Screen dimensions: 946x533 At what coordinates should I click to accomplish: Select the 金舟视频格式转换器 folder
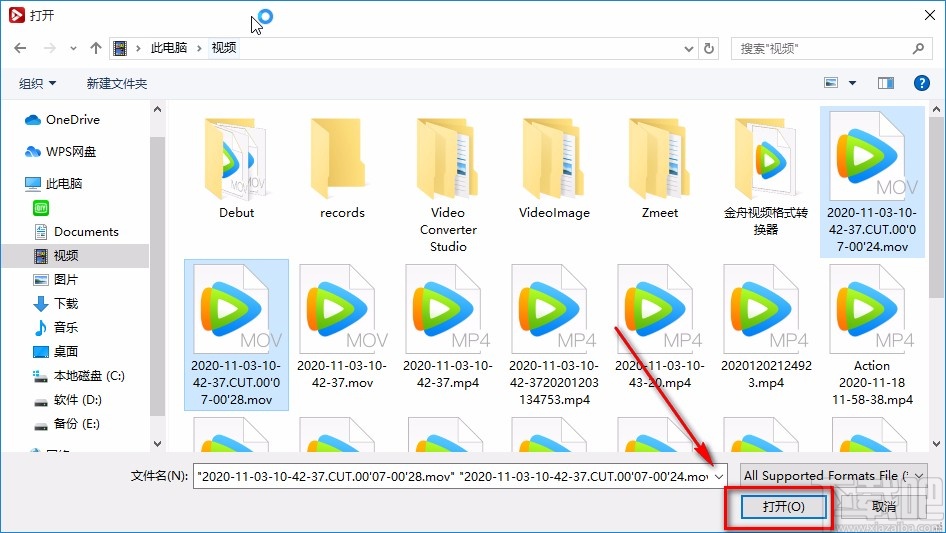[x=766, y=177]
